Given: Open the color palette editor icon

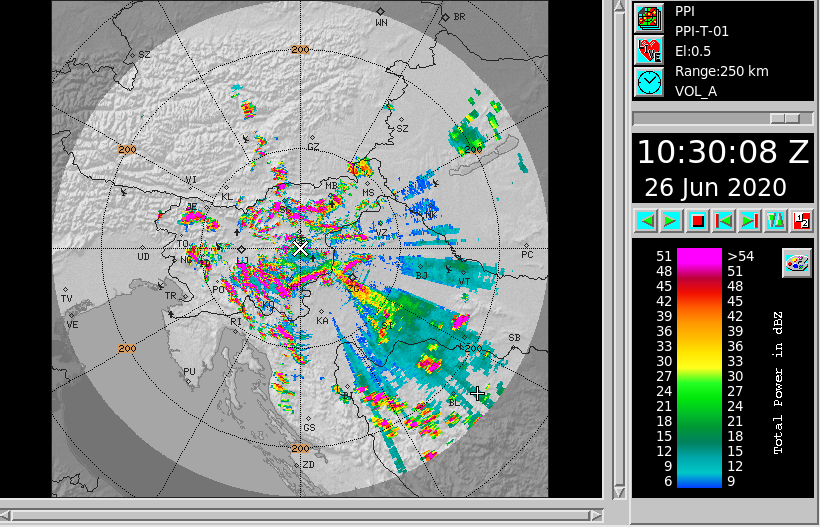Looking at the screenshot, I should tap(796, 263).
